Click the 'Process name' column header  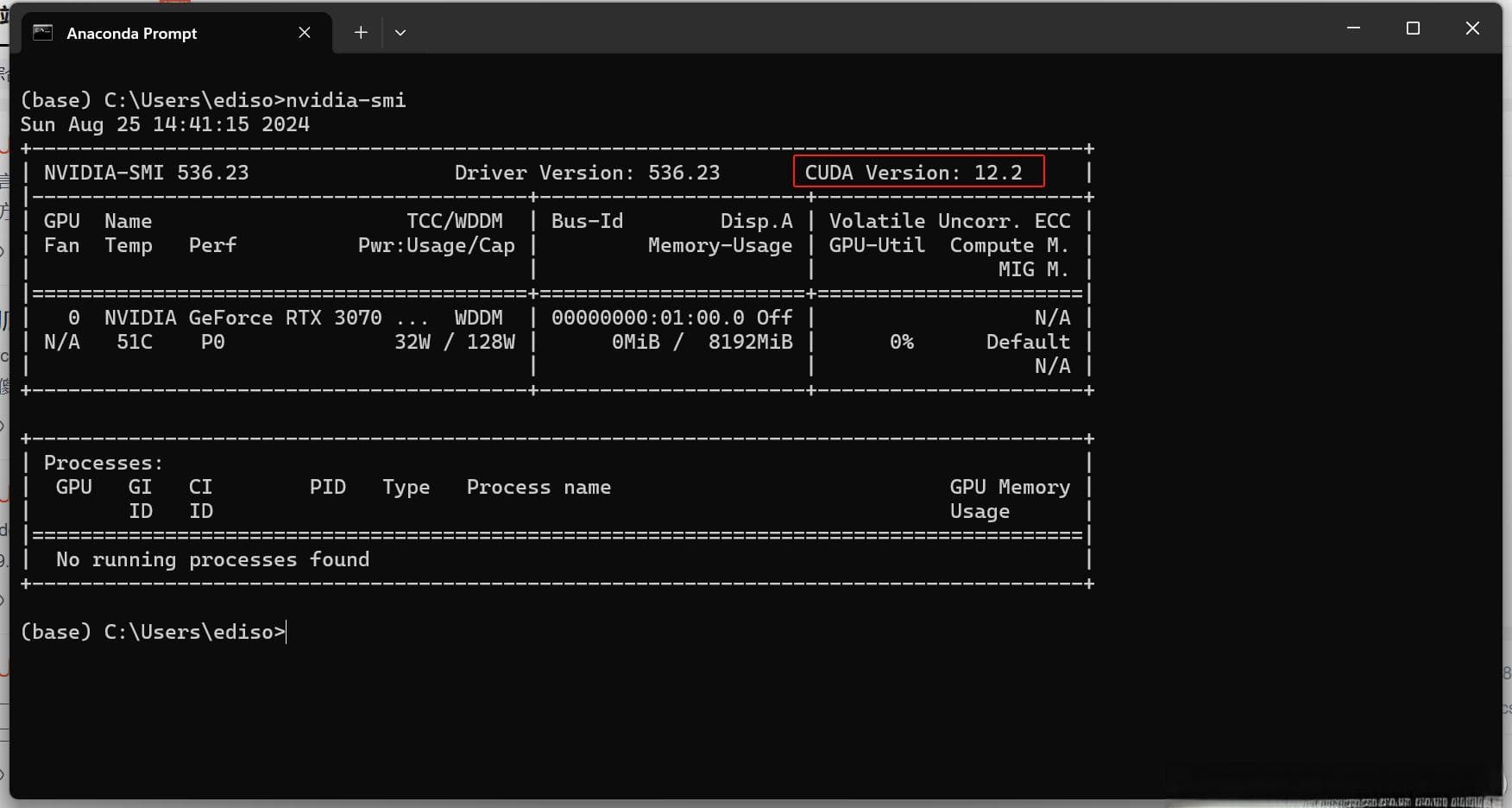coord(539,487)
